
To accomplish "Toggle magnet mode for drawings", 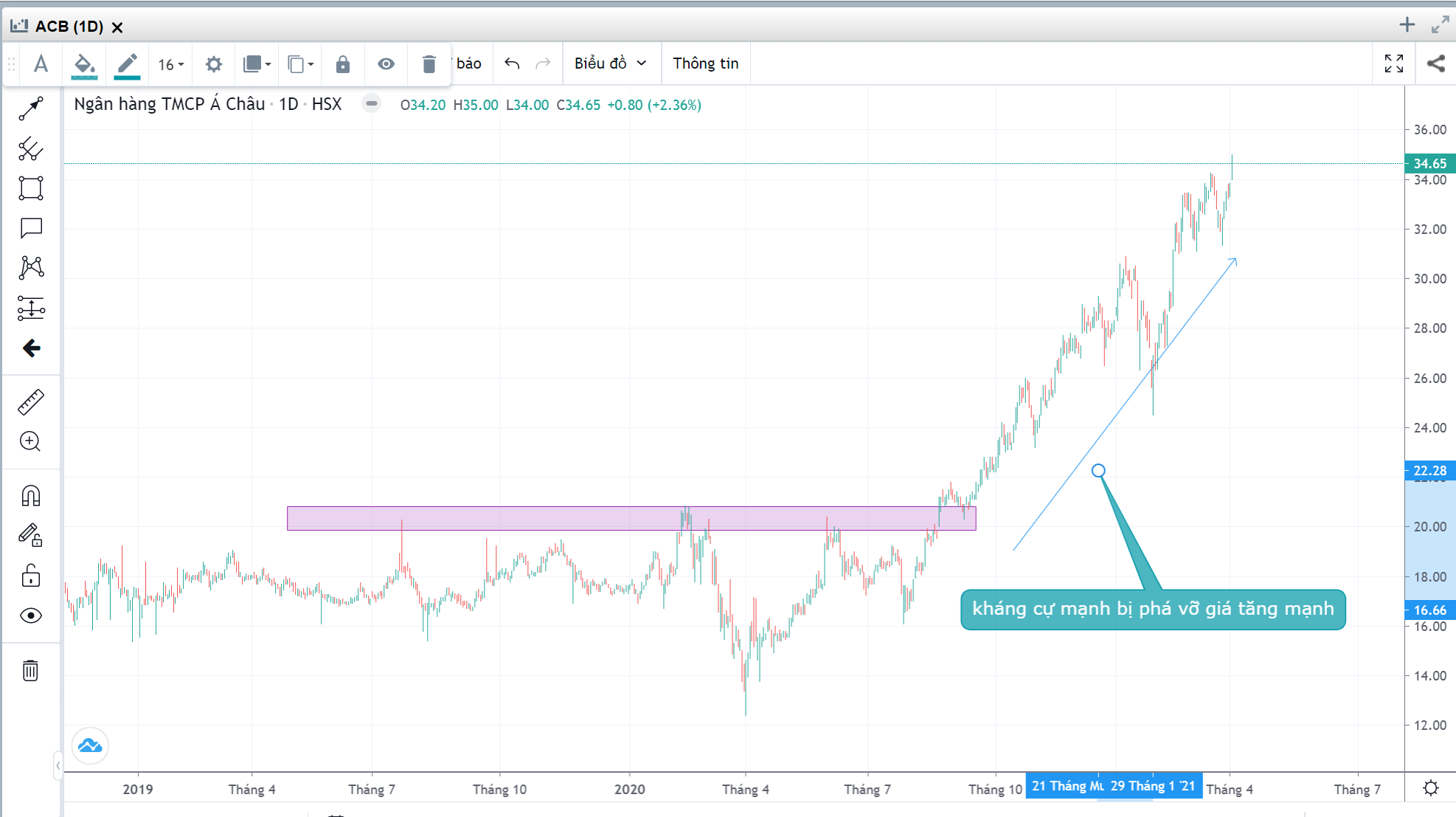I will coord(31,496).
